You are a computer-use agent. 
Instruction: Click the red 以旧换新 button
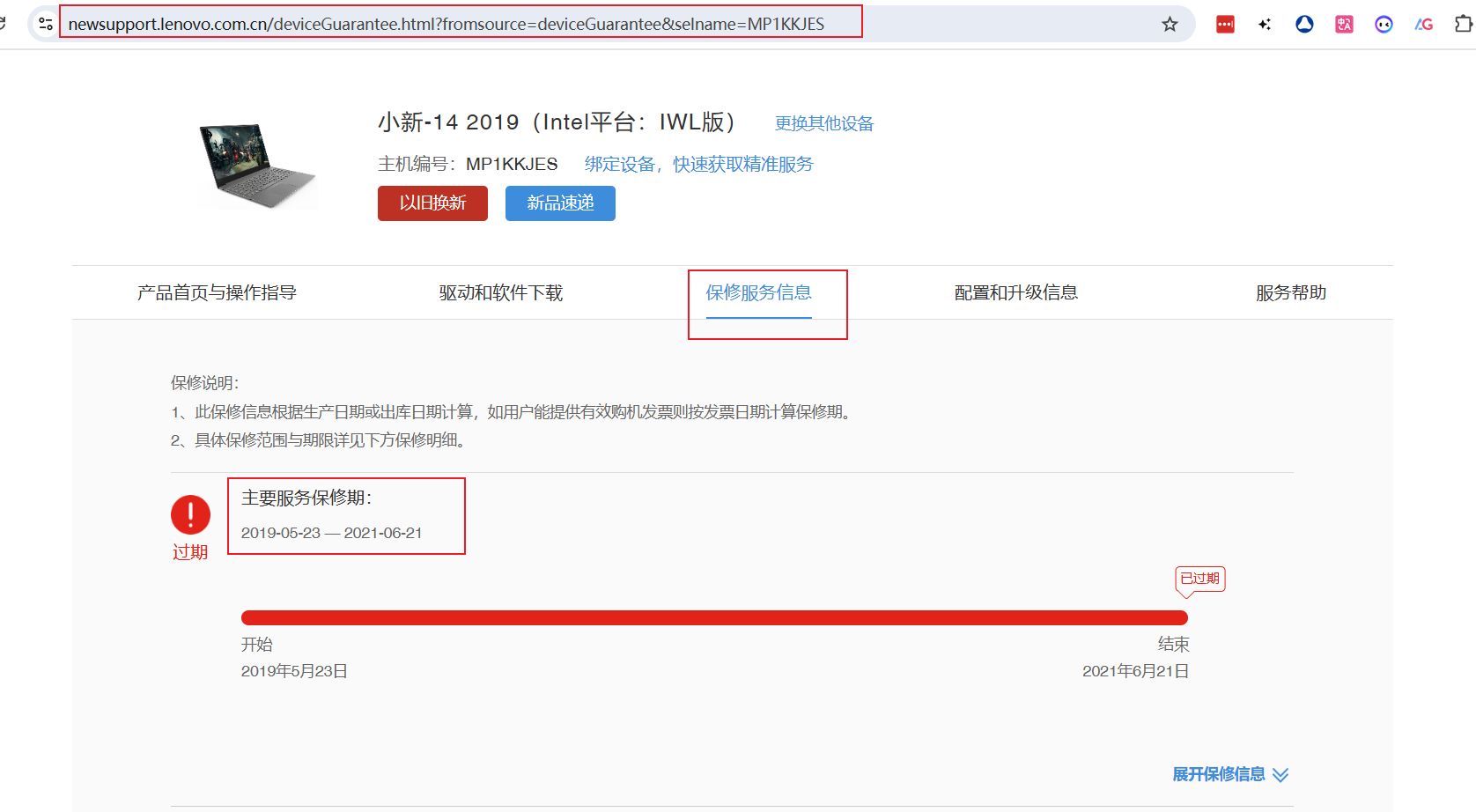pyautogui.click(x=432, y=203)
